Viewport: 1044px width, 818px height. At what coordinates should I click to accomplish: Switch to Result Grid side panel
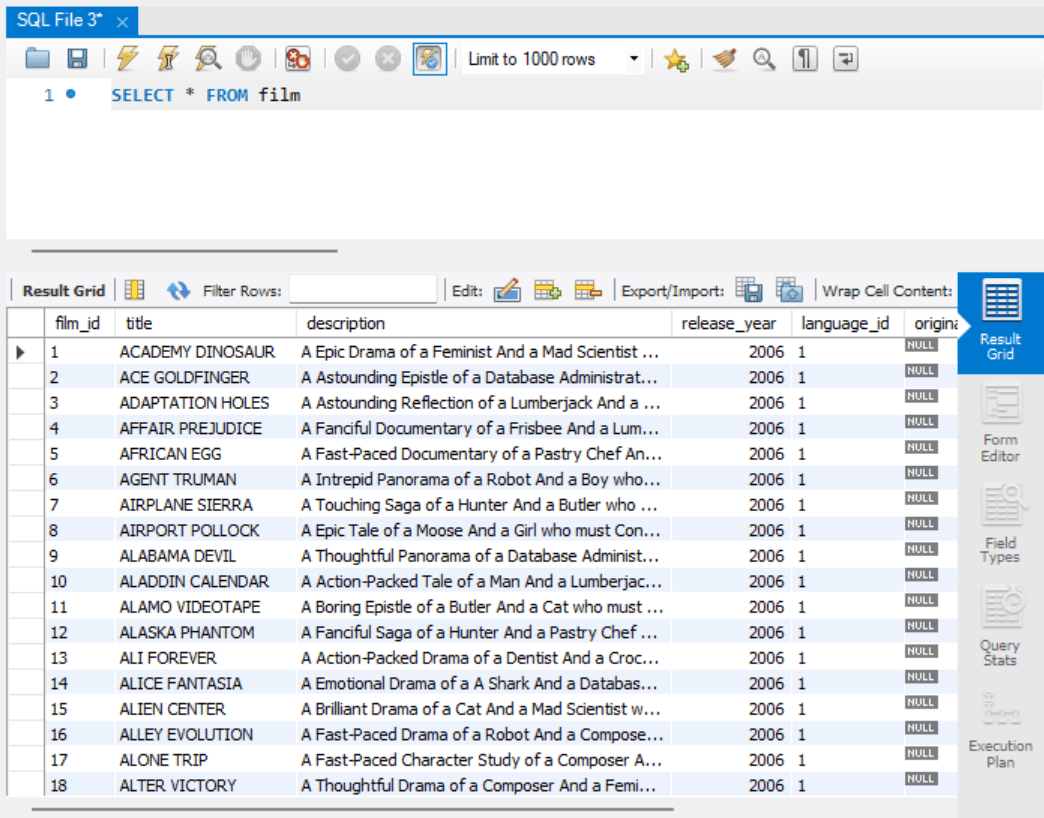1000,322
